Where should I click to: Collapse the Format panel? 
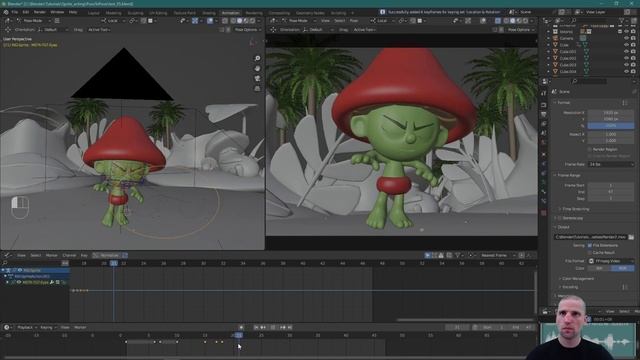click(564, 103)
